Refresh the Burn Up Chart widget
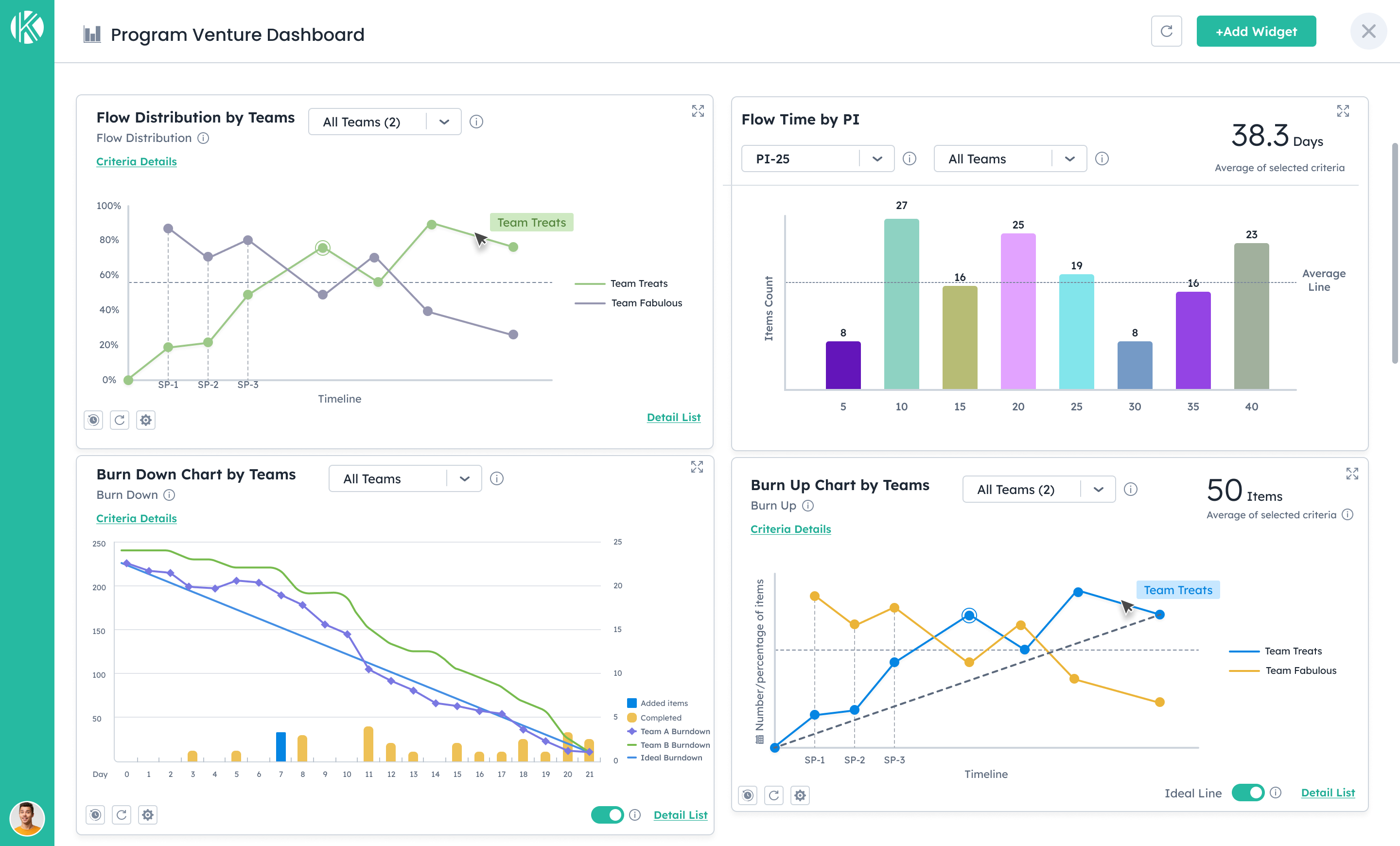Image resolution: width=1400 pixels, height=846 pixels. [x=773, y=795]
